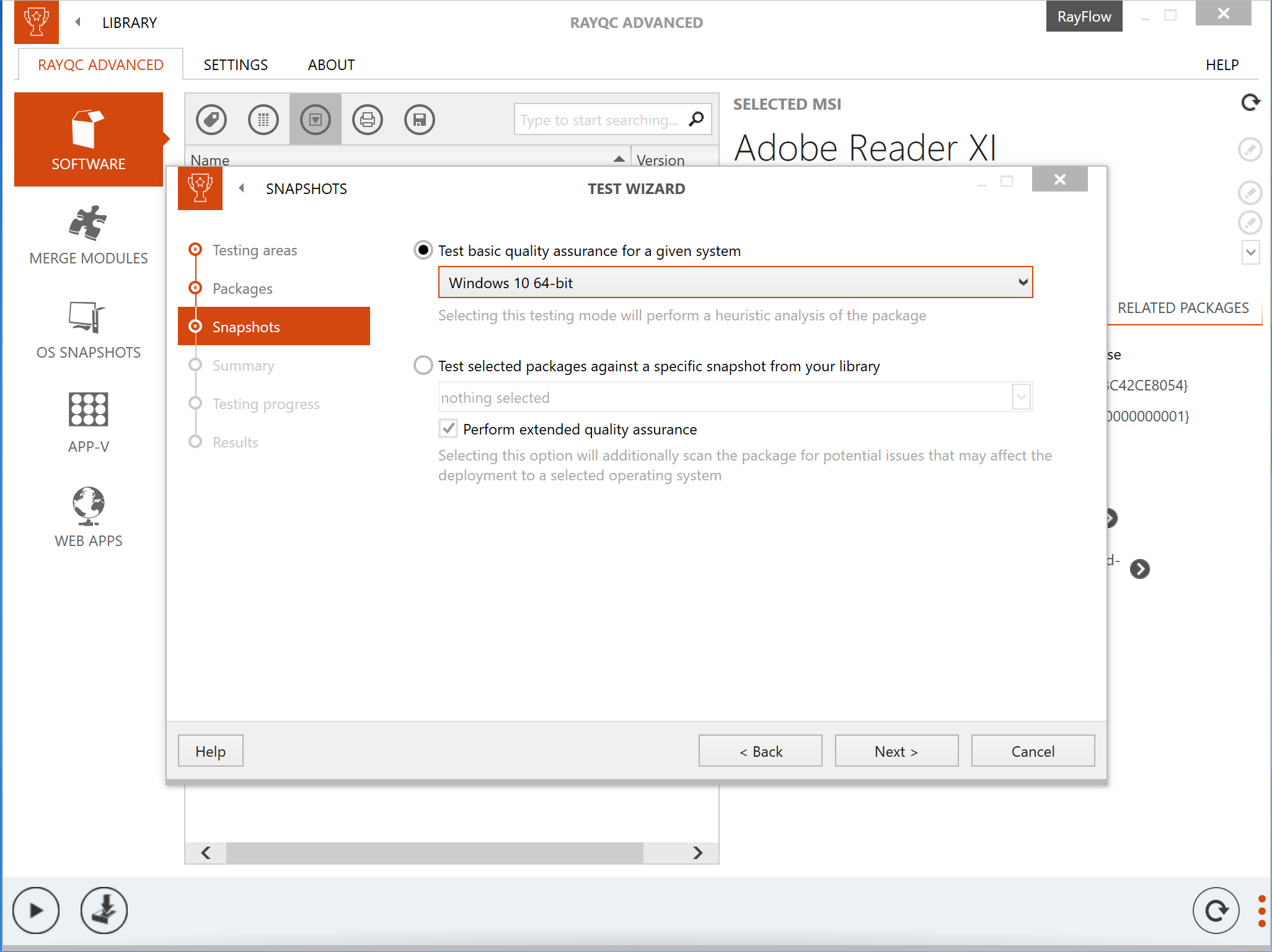Click the RayQC trophy logo in main window
This screenshot has height=952, width=1272.
37,22
